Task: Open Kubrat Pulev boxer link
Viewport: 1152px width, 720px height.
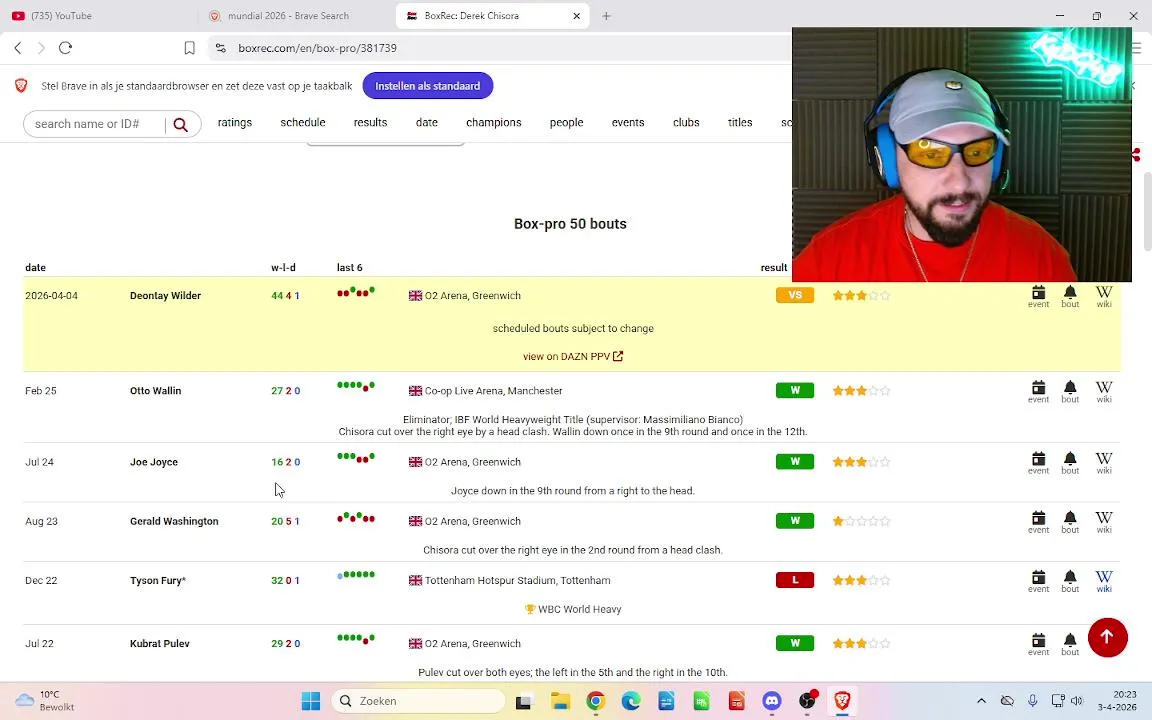Action: click(x=159, y=644)
